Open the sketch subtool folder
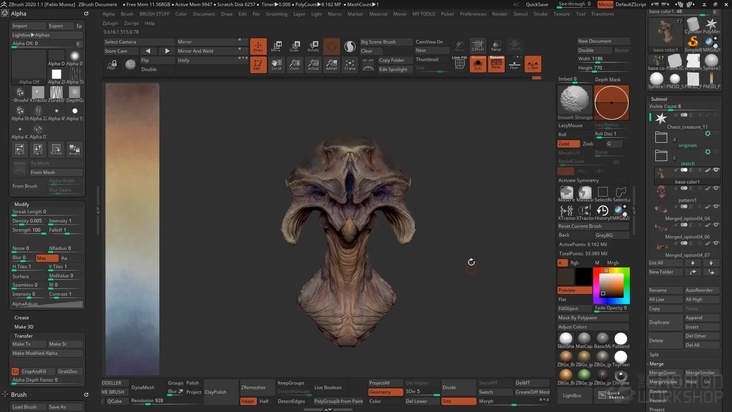 (661, 155)
